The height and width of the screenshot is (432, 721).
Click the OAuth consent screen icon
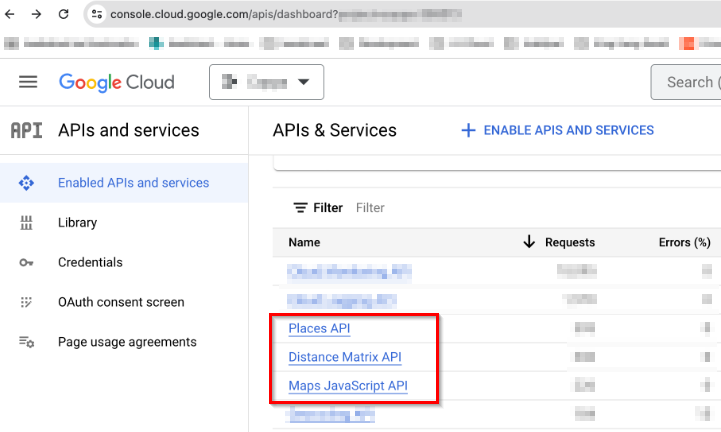(26, 302)
